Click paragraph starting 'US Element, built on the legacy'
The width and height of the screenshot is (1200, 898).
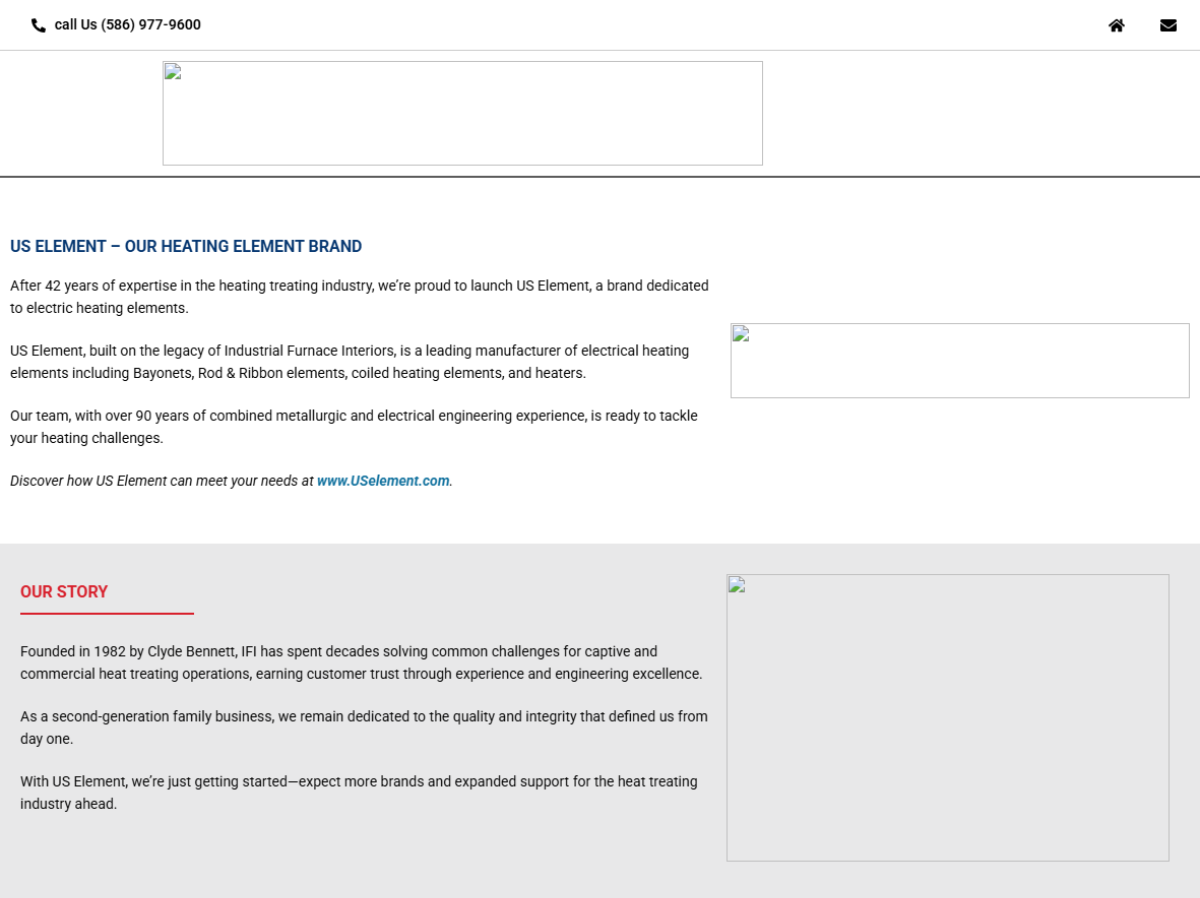pos(350,362)
